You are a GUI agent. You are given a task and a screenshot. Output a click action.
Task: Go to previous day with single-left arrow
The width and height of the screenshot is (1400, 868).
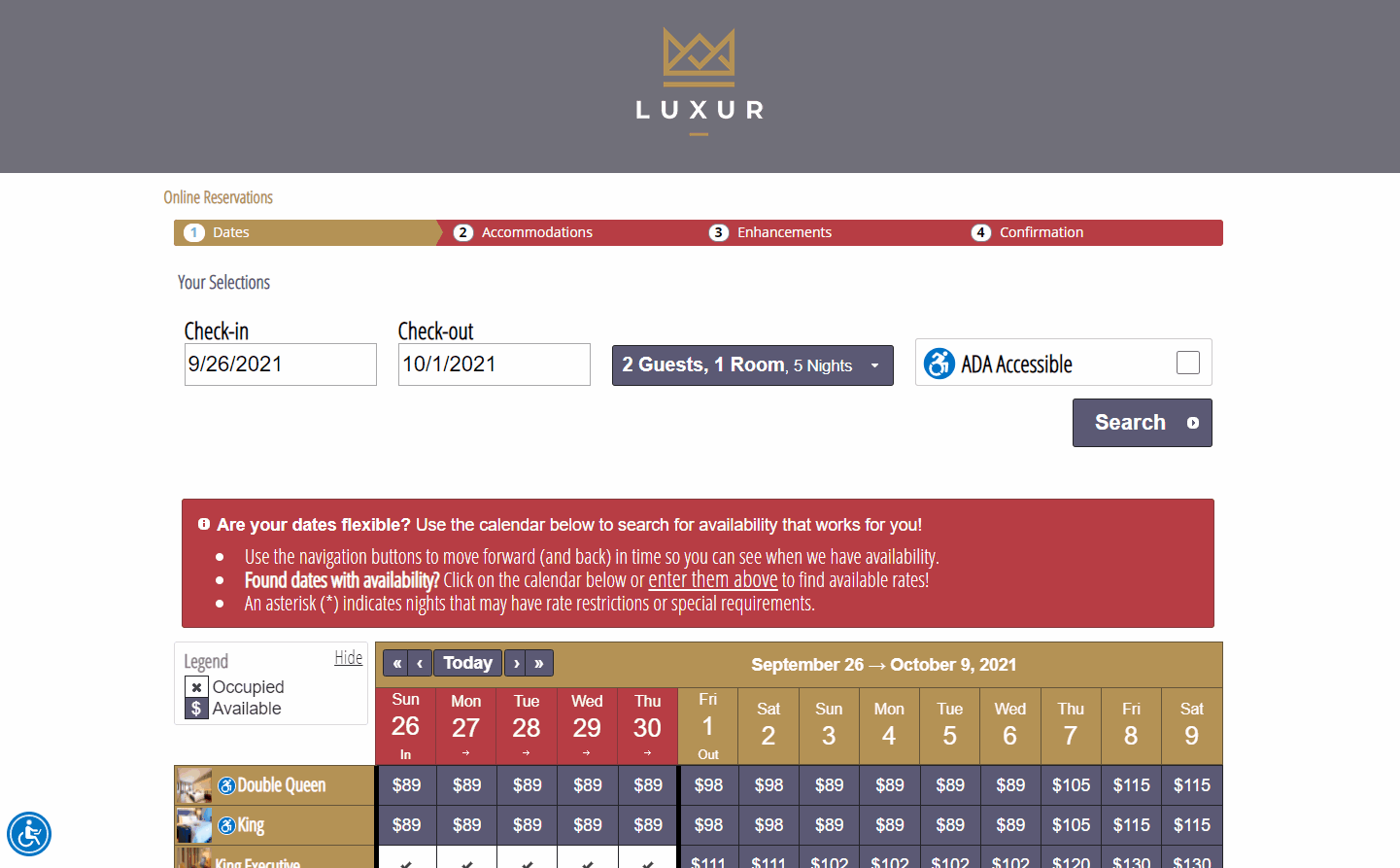420,663
